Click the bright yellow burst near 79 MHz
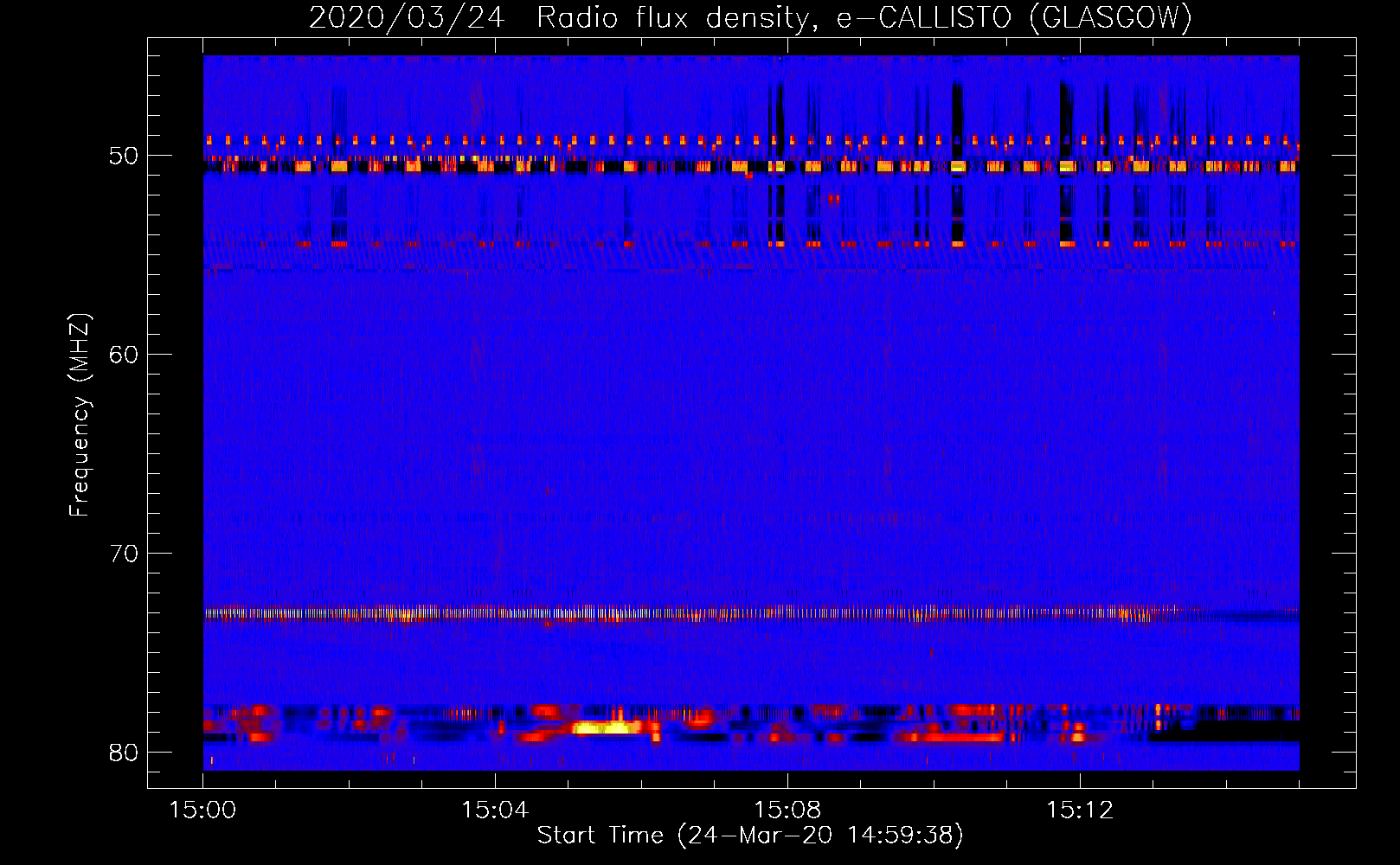Screen dimensions: 1400x865 tap(605, 727)
